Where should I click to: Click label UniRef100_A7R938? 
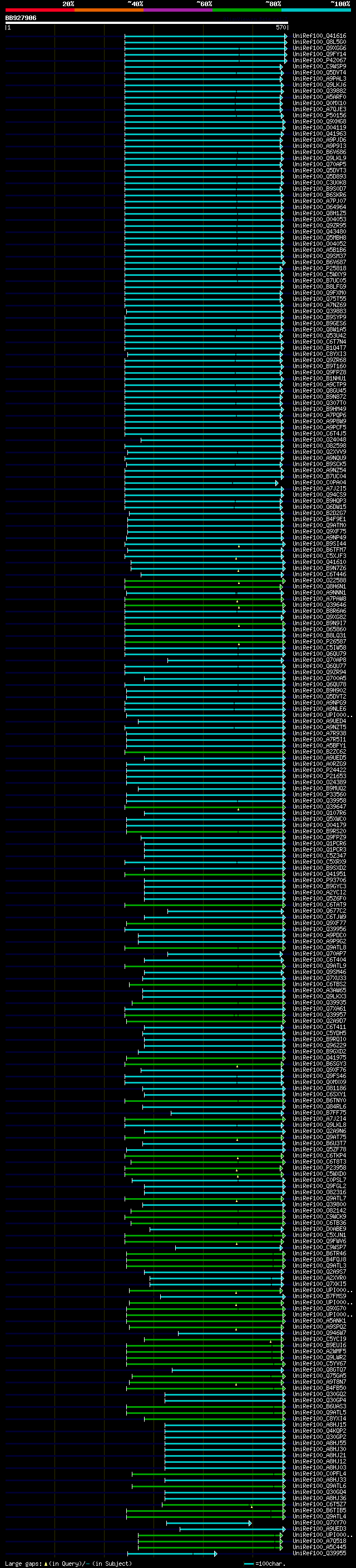pyautogui.click(x=319, y=734)
